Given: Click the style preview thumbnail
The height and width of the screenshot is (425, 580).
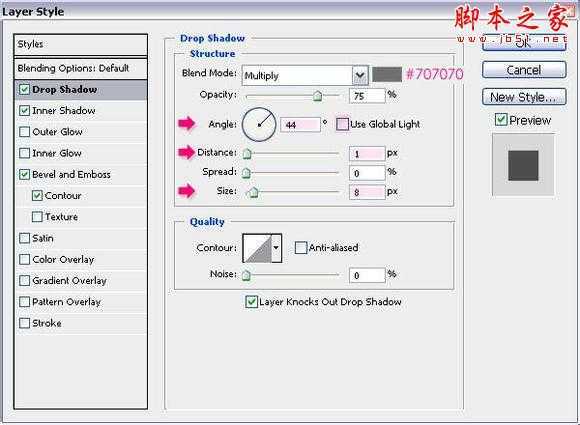Looking at the screenshot, I should click(523, 165).
